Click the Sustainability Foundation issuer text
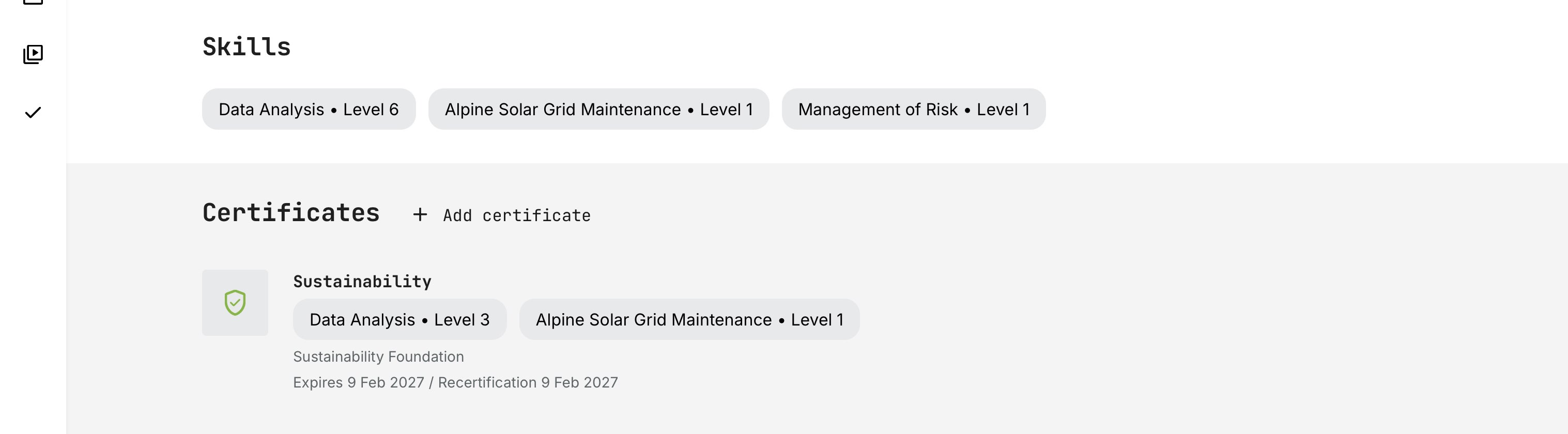1568x434 pixels. 379,357
